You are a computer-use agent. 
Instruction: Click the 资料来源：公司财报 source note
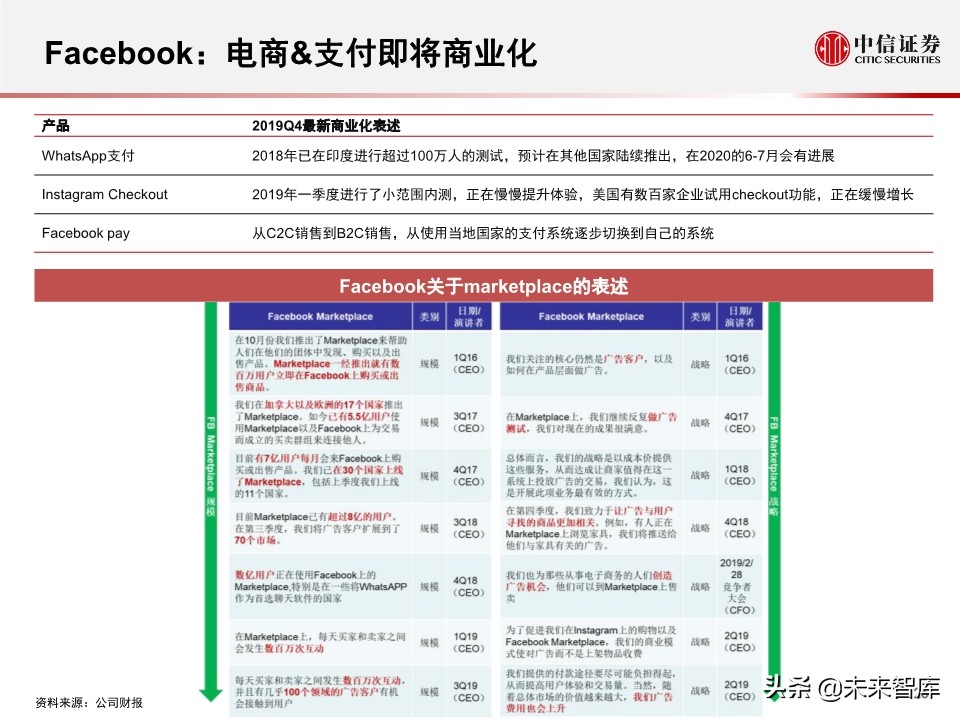[88, 703]
